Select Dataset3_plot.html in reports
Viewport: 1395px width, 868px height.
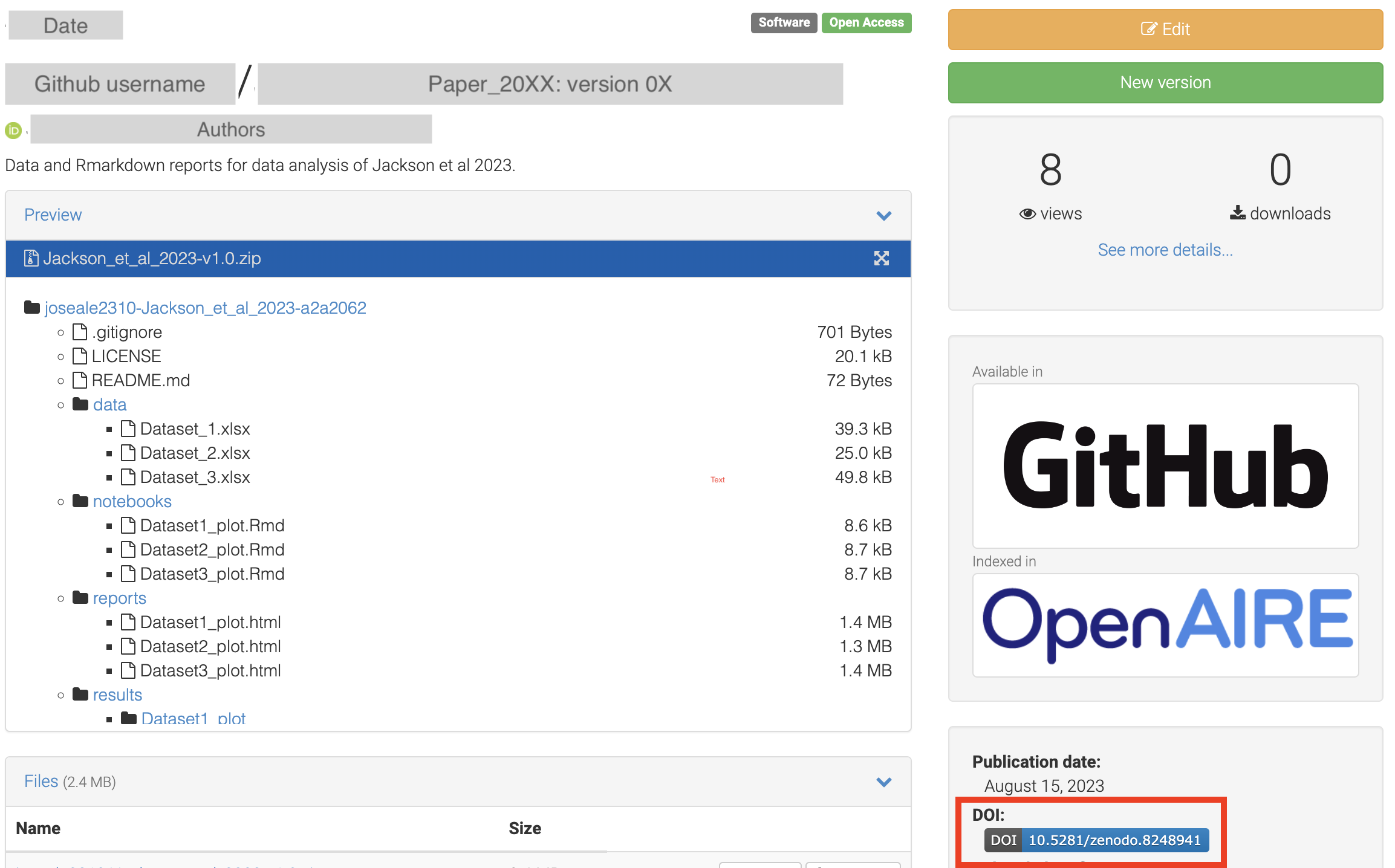pos(210,670)
